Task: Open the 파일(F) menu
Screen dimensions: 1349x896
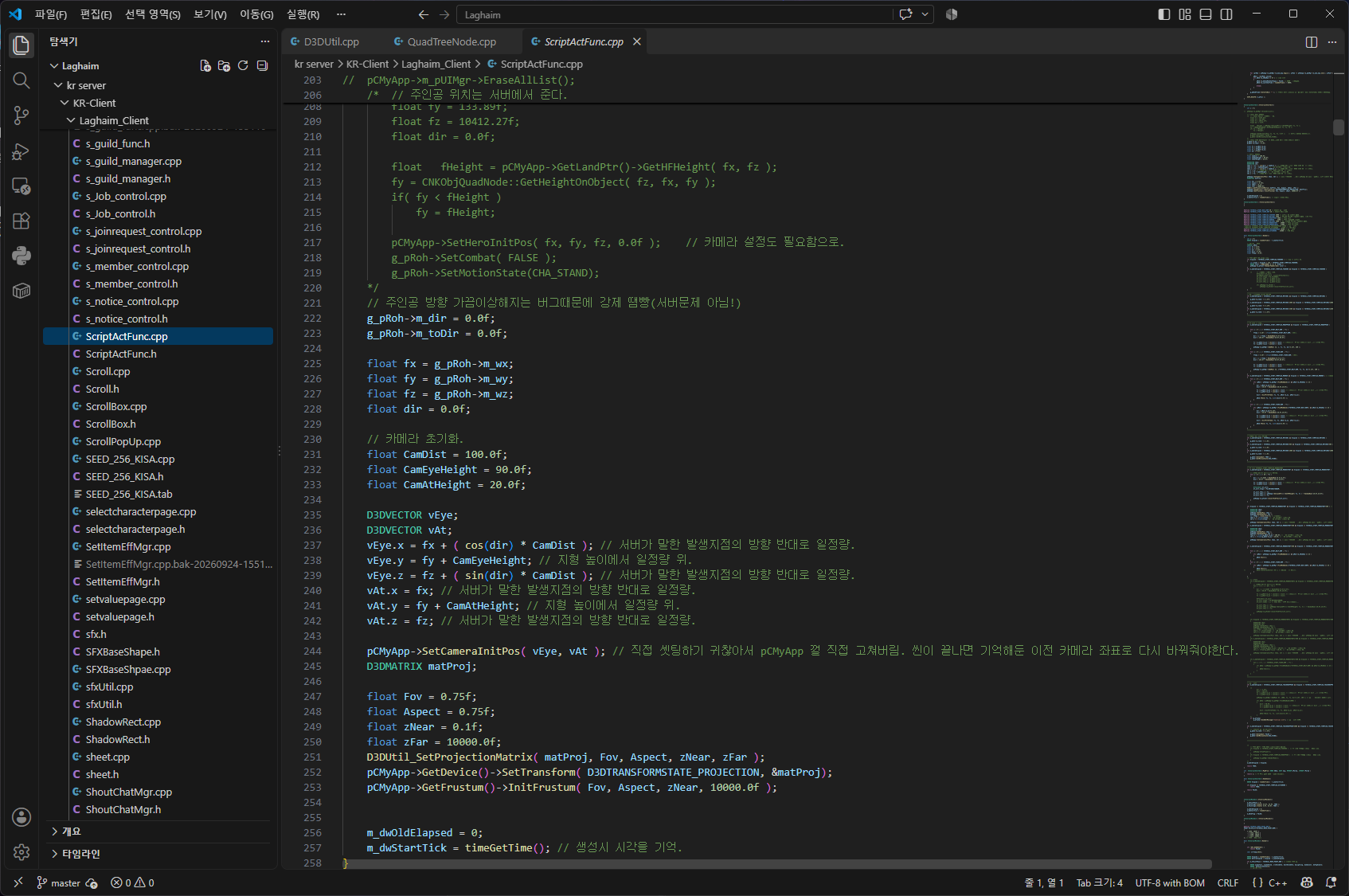Action: tap(51, 14)
